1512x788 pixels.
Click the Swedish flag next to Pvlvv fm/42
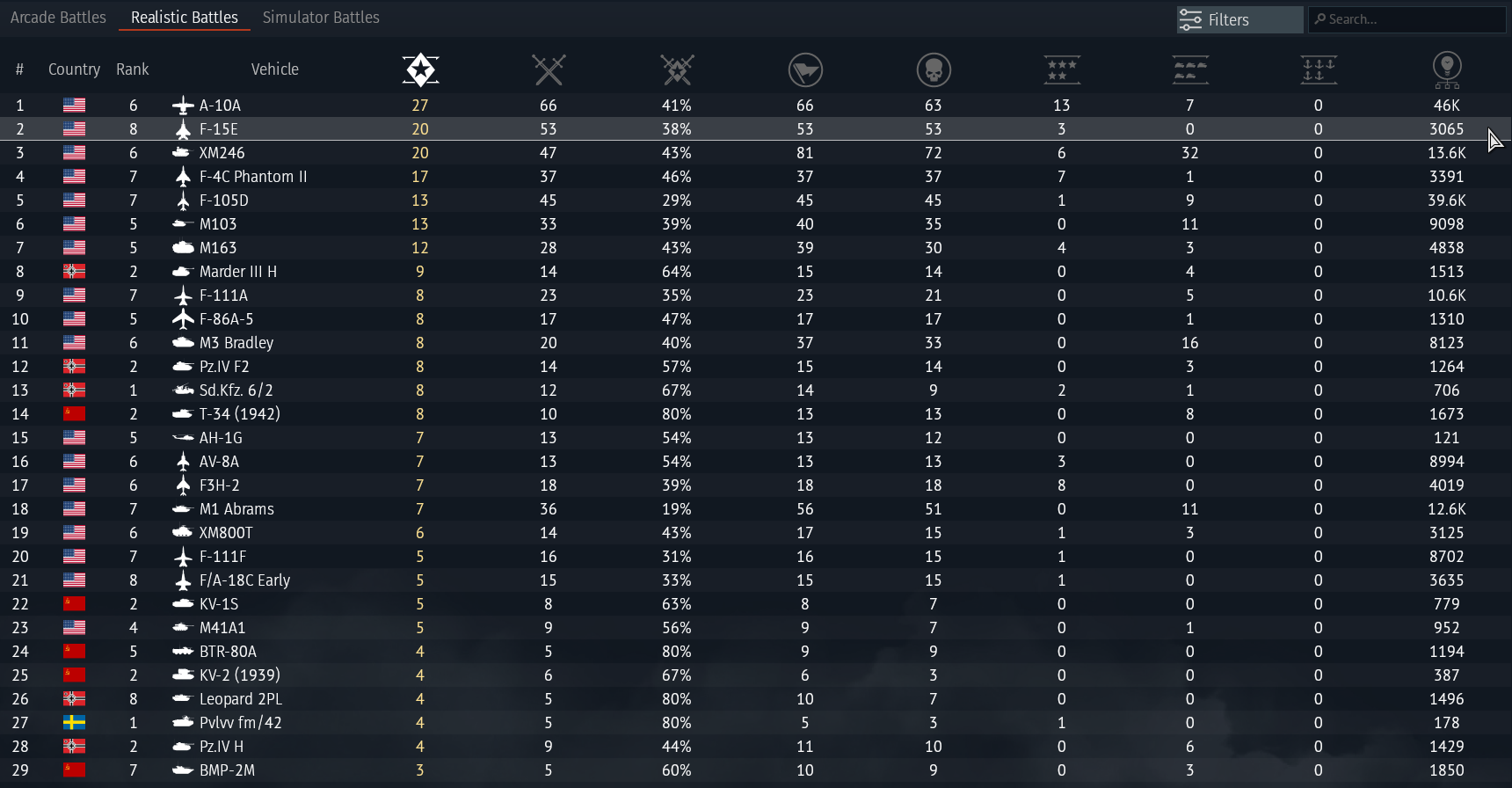(75, 722)
